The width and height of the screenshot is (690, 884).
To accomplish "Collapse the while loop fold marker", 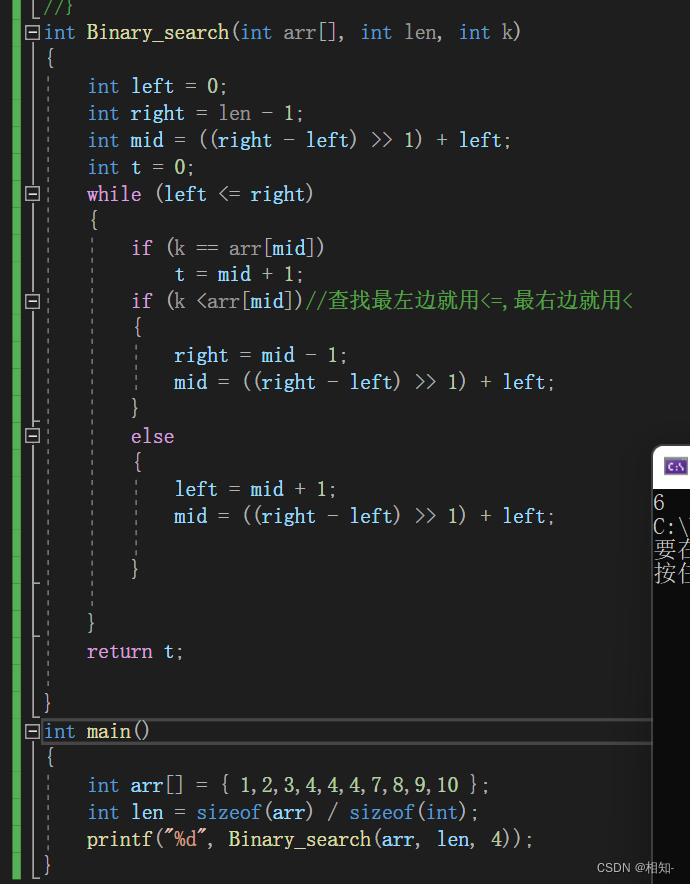I will point(33,194).
